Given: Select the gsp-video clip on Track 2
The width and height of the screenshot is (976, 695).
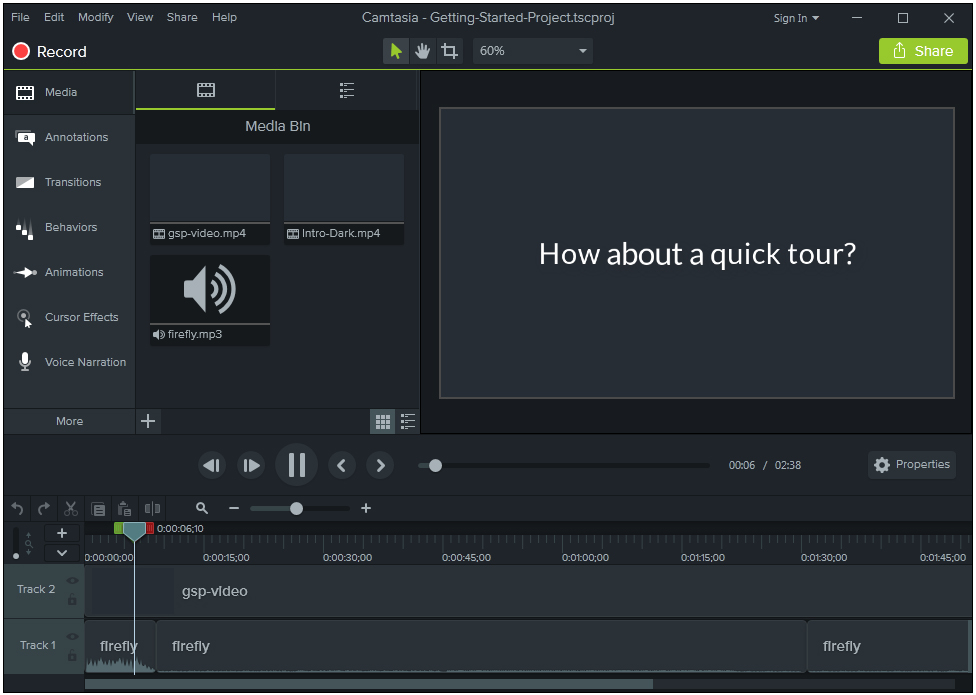Looking at the screenshot, I should pyautogui.click(x=529, y=591).
